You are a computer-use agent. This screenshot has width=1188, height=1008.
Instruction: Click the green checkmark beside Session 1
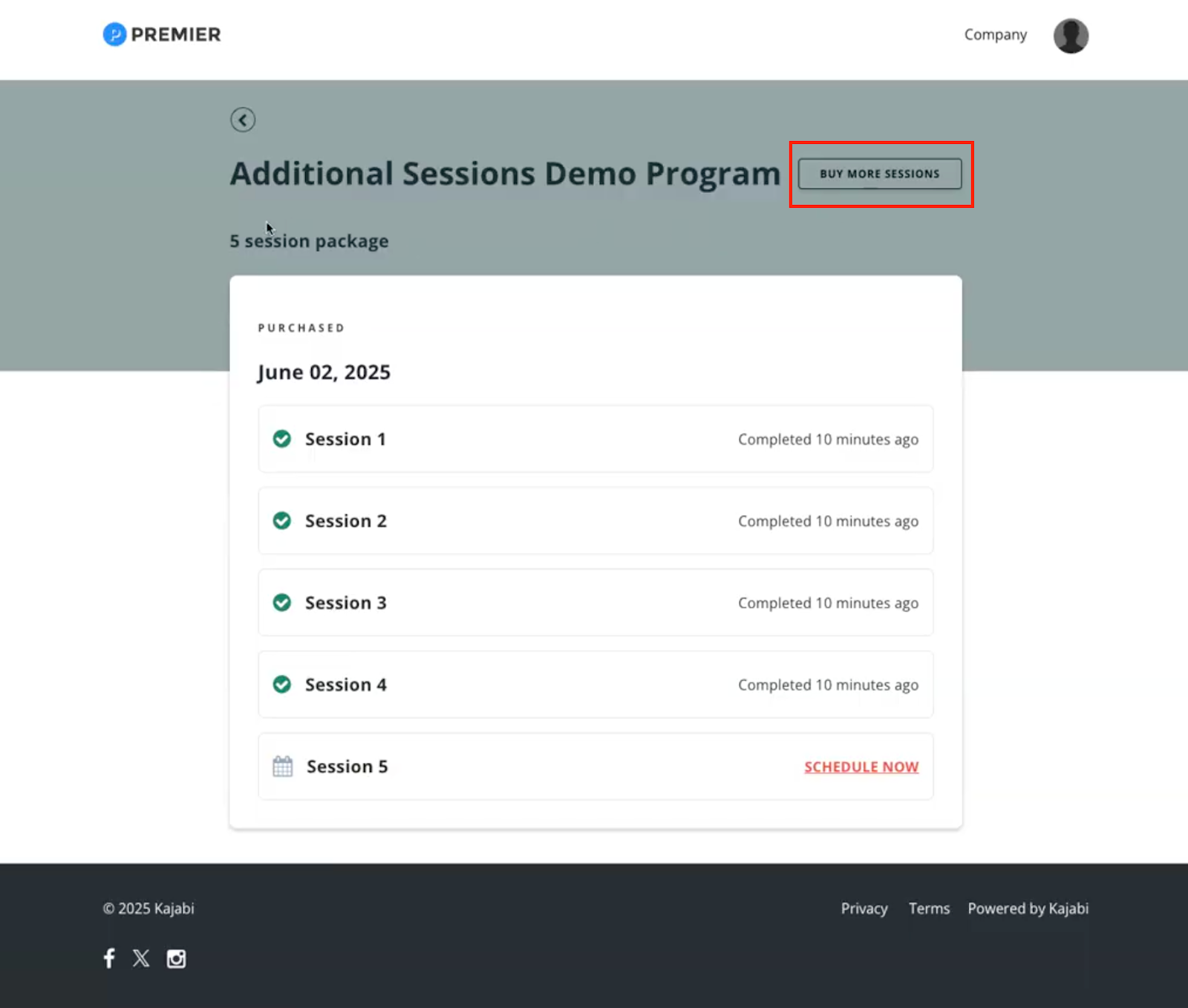[x=282, y=439]
